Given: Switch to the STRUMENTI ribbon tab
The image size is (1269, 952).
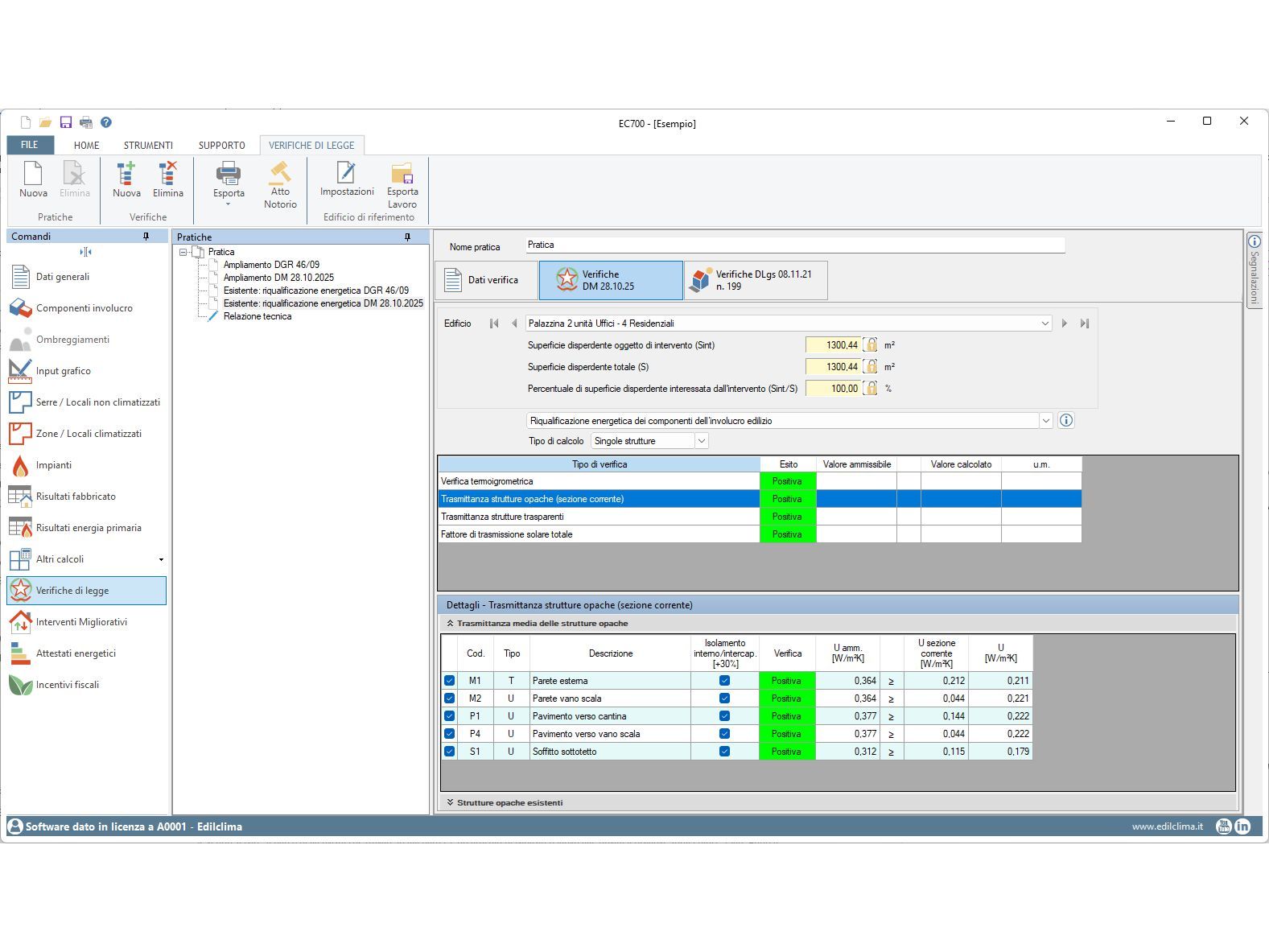Looking at the screenshot, I should pos(148,146).
